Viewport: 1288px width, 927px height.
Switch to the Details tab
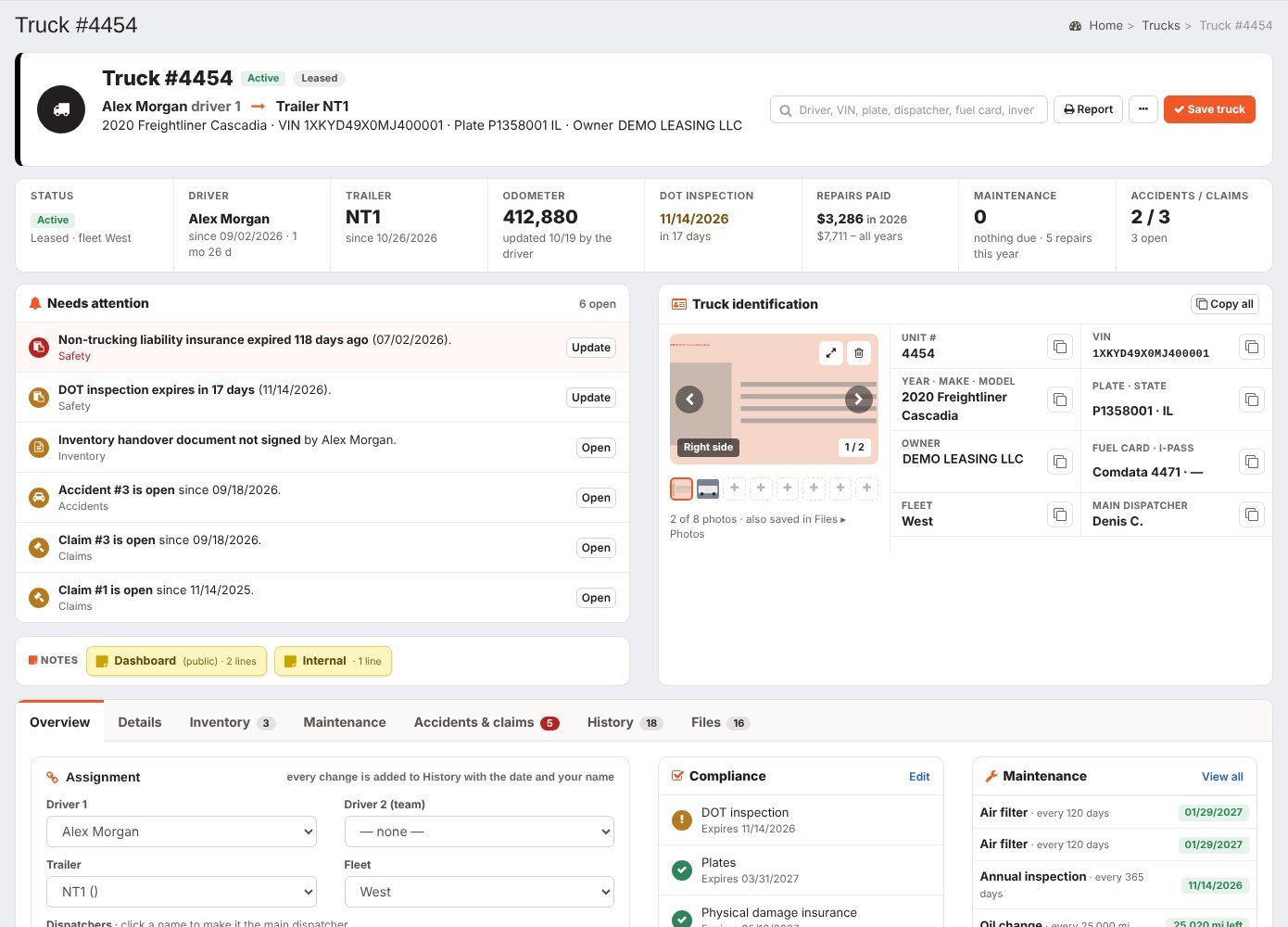click(x=140, y=722)
